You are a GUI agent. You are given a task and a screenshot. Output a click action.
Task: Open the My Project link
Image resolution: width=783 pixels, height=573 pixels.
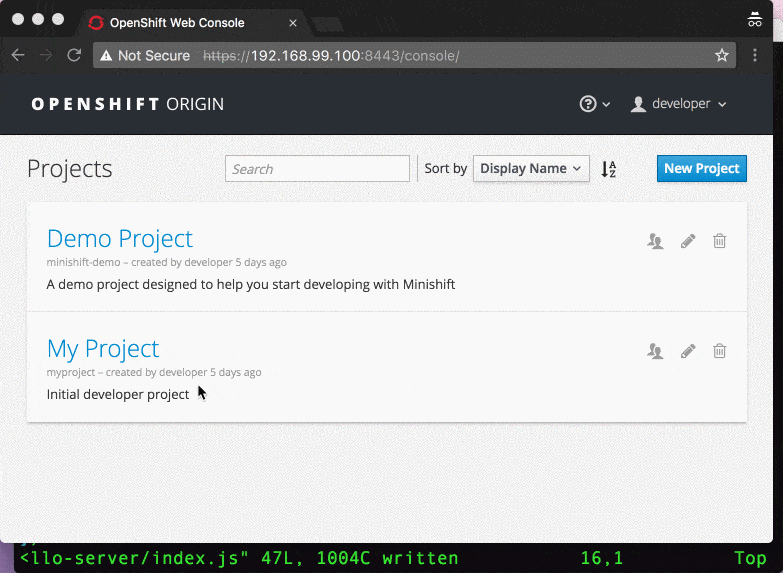click(x=103, y=348)
